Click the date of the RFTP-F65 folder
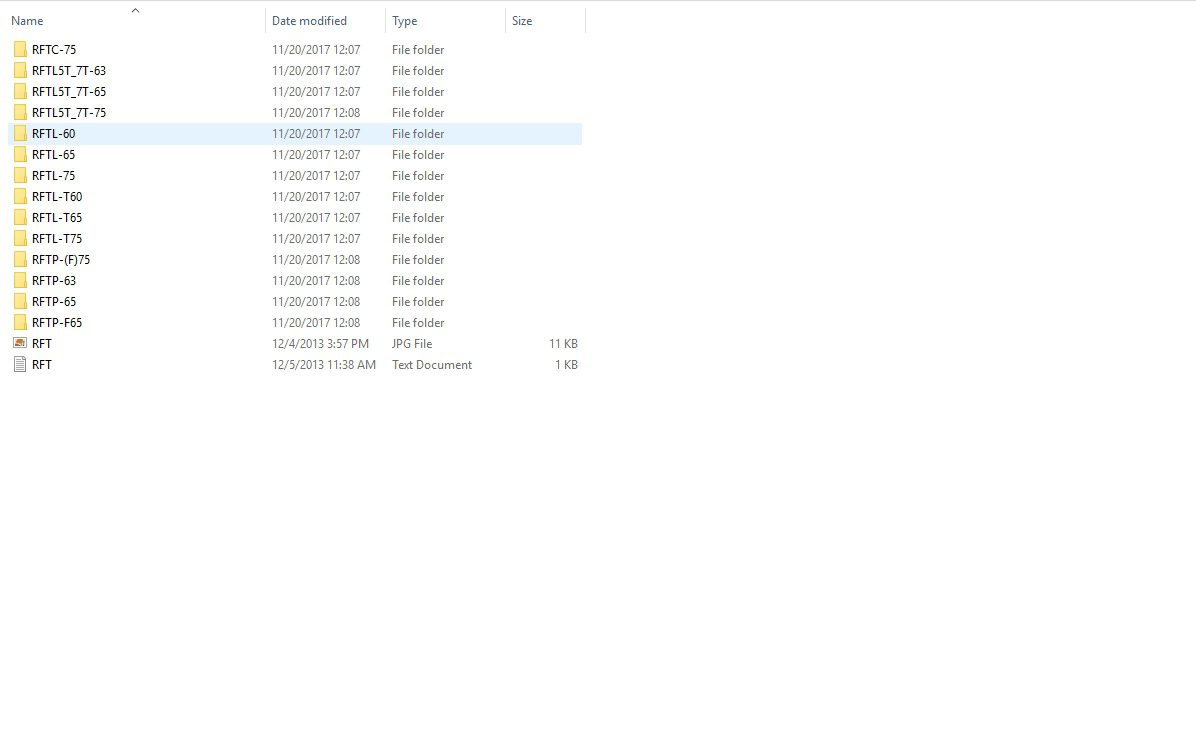Viewport: 1196px width, 738px height. (316, 323)
